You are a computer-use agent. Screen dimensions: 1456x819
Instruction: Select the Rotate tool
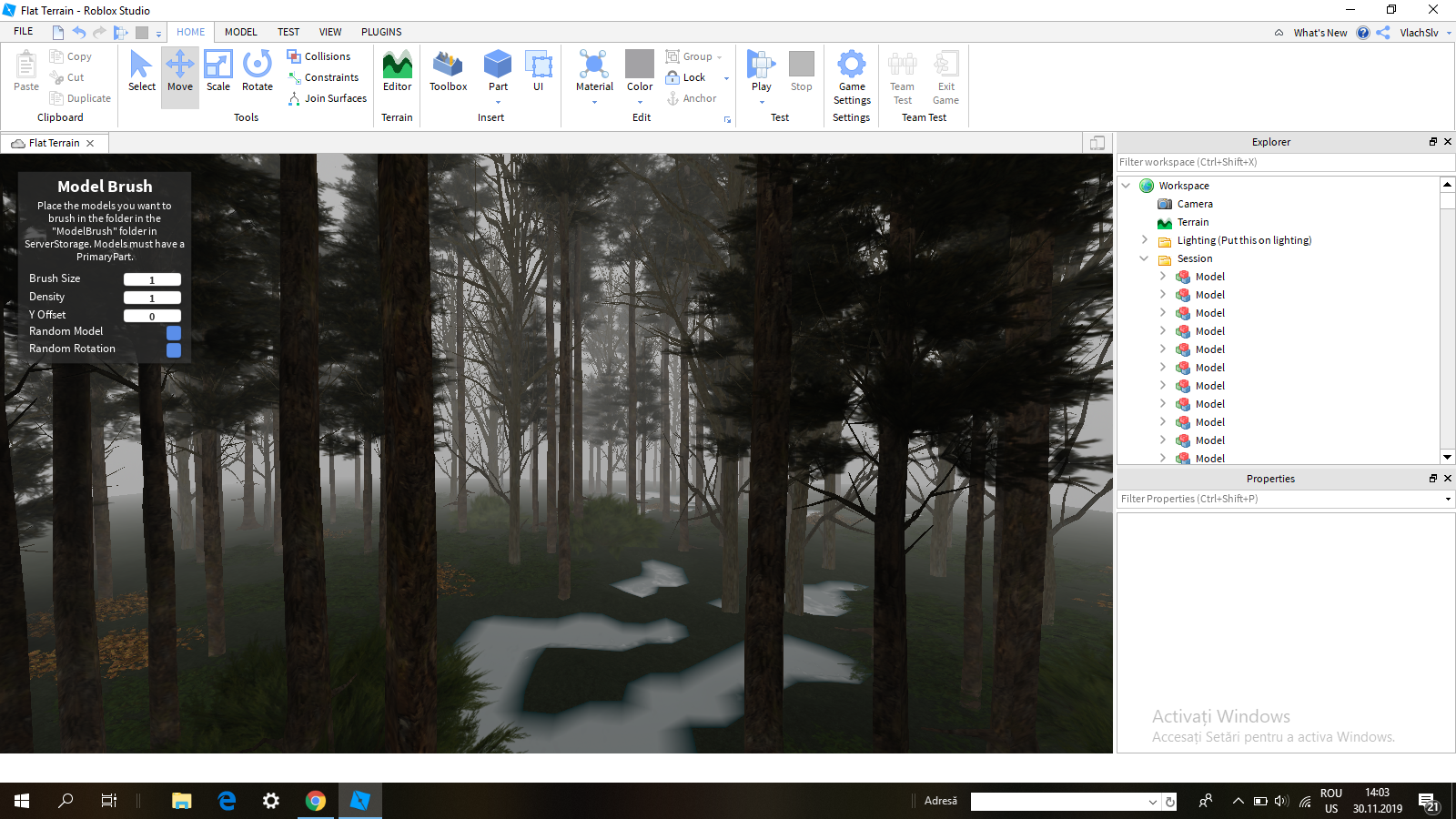(258, 73)
